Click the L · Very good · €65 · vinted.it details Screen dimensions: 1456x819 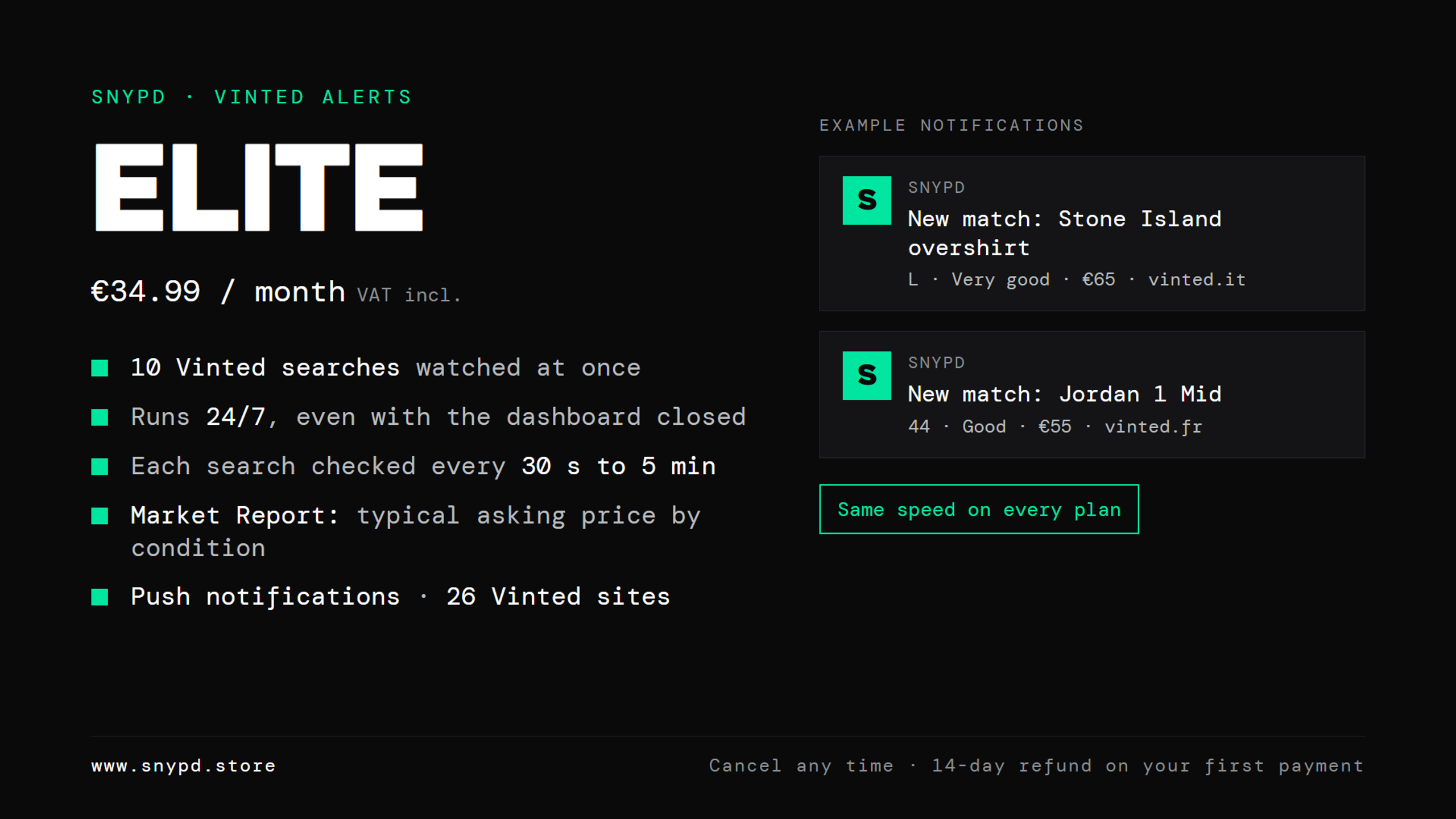(1077, 280)
